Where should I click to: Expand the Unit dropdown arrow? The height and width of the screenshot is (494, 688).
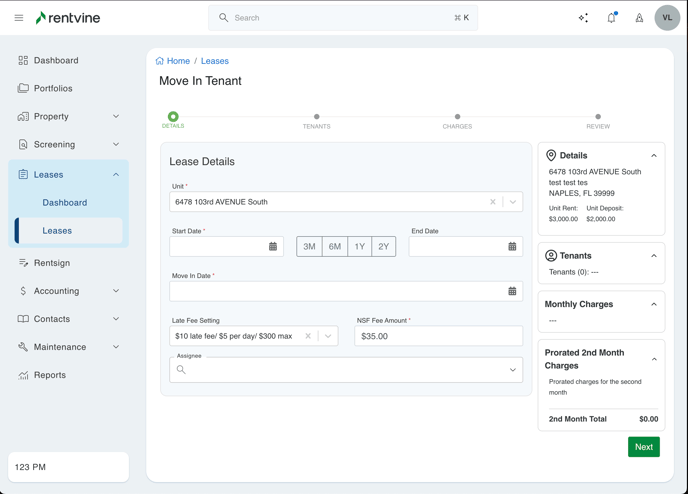tap(513, 202)
